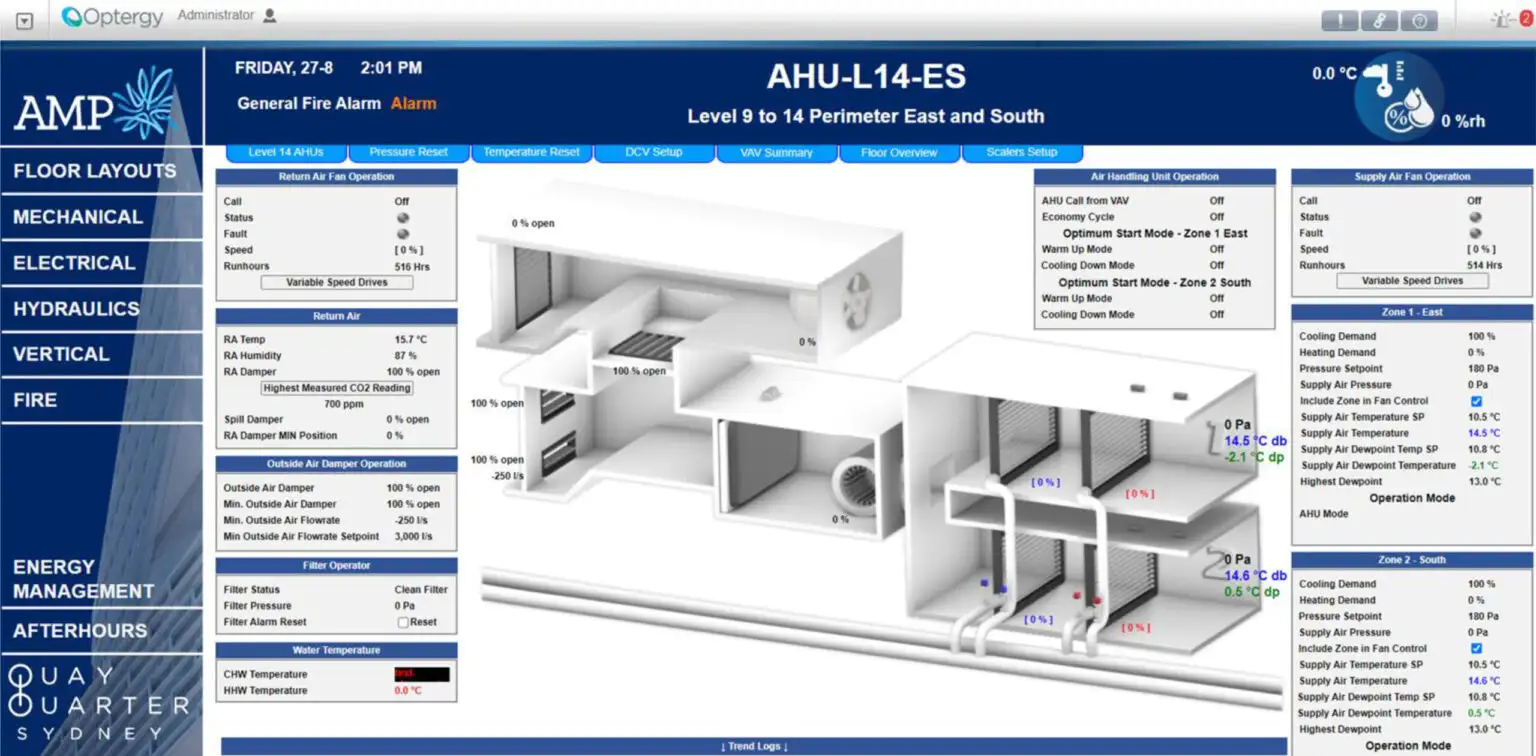Click the link icon in the top toolbar

[1380, 18]
